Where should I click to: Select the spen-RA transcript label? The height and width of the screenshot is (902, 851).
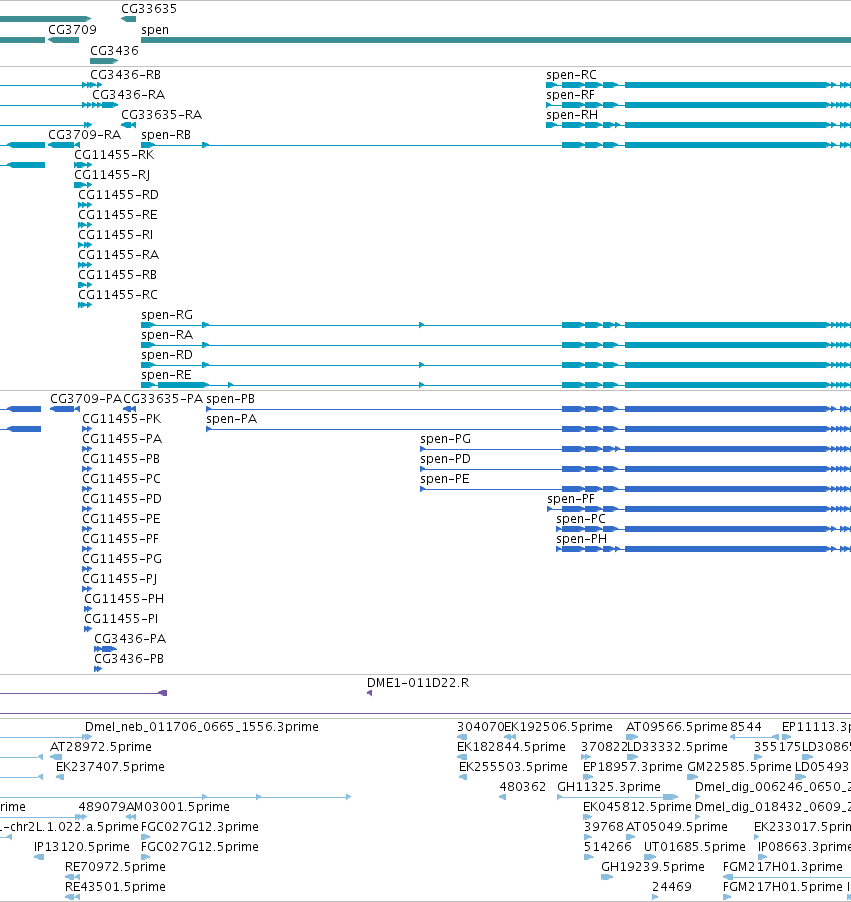[x=167, y=335]
